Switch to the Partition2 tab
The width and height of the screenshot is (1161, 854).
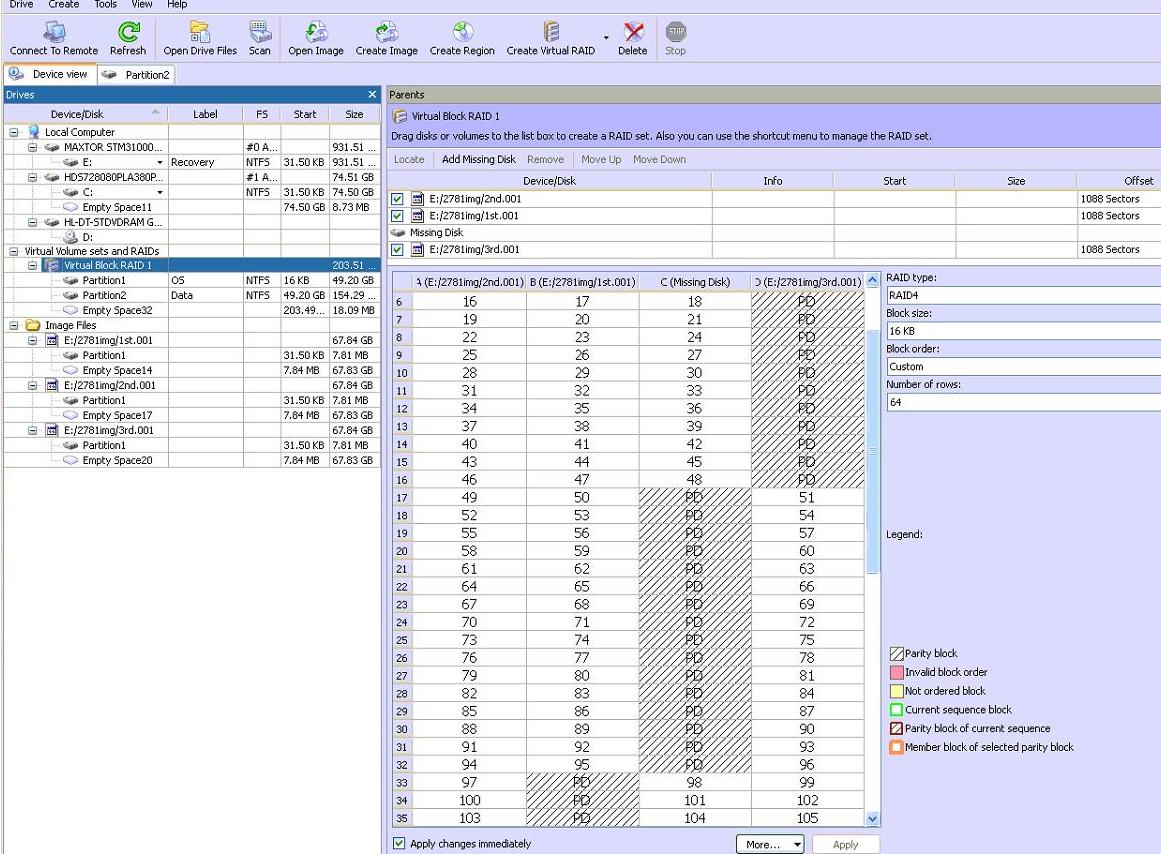pyautogui.click(x=137, y=75)
